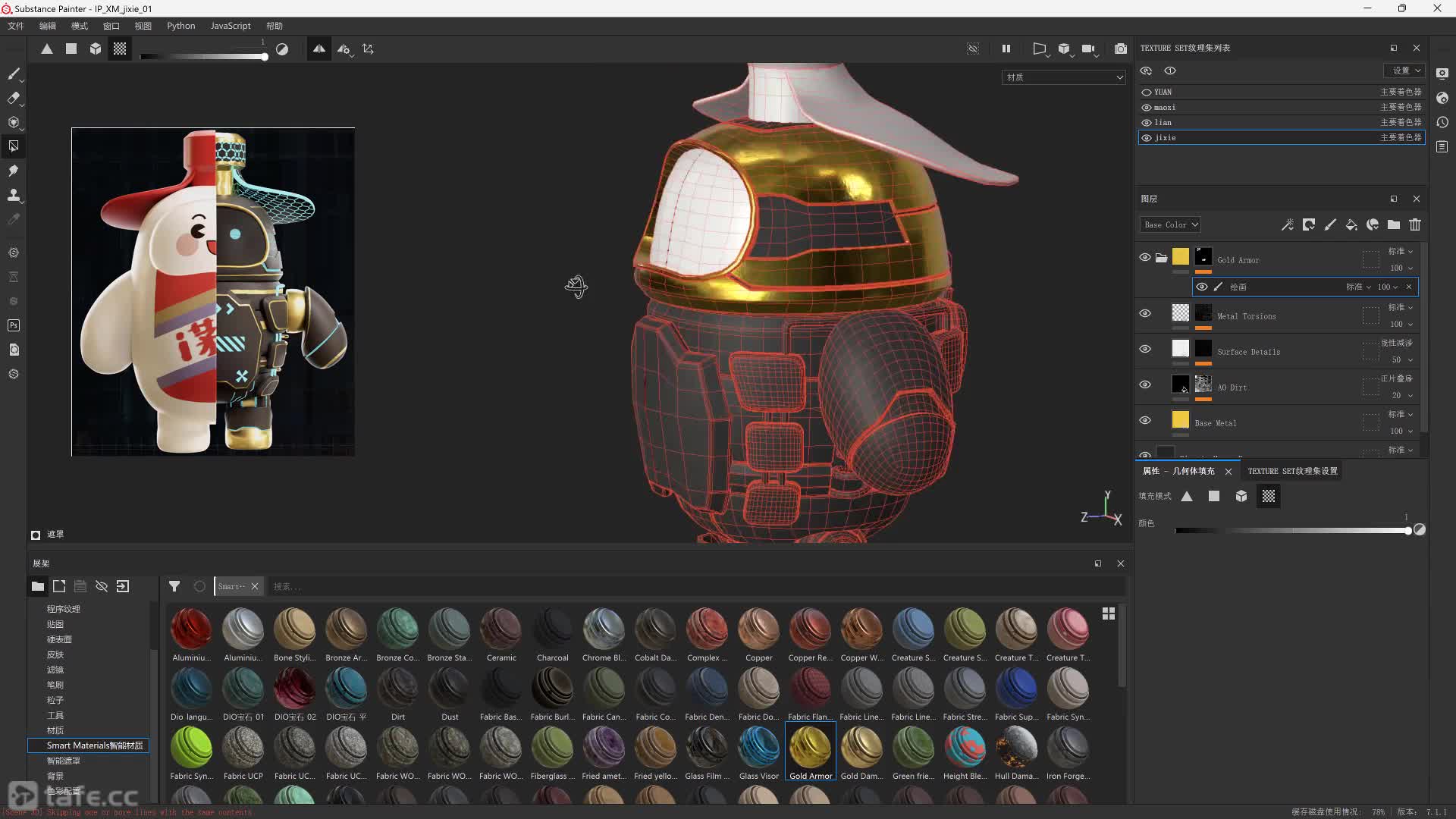
Task: Hide the Surface Details layer
Action: [x=1145, y=349]
